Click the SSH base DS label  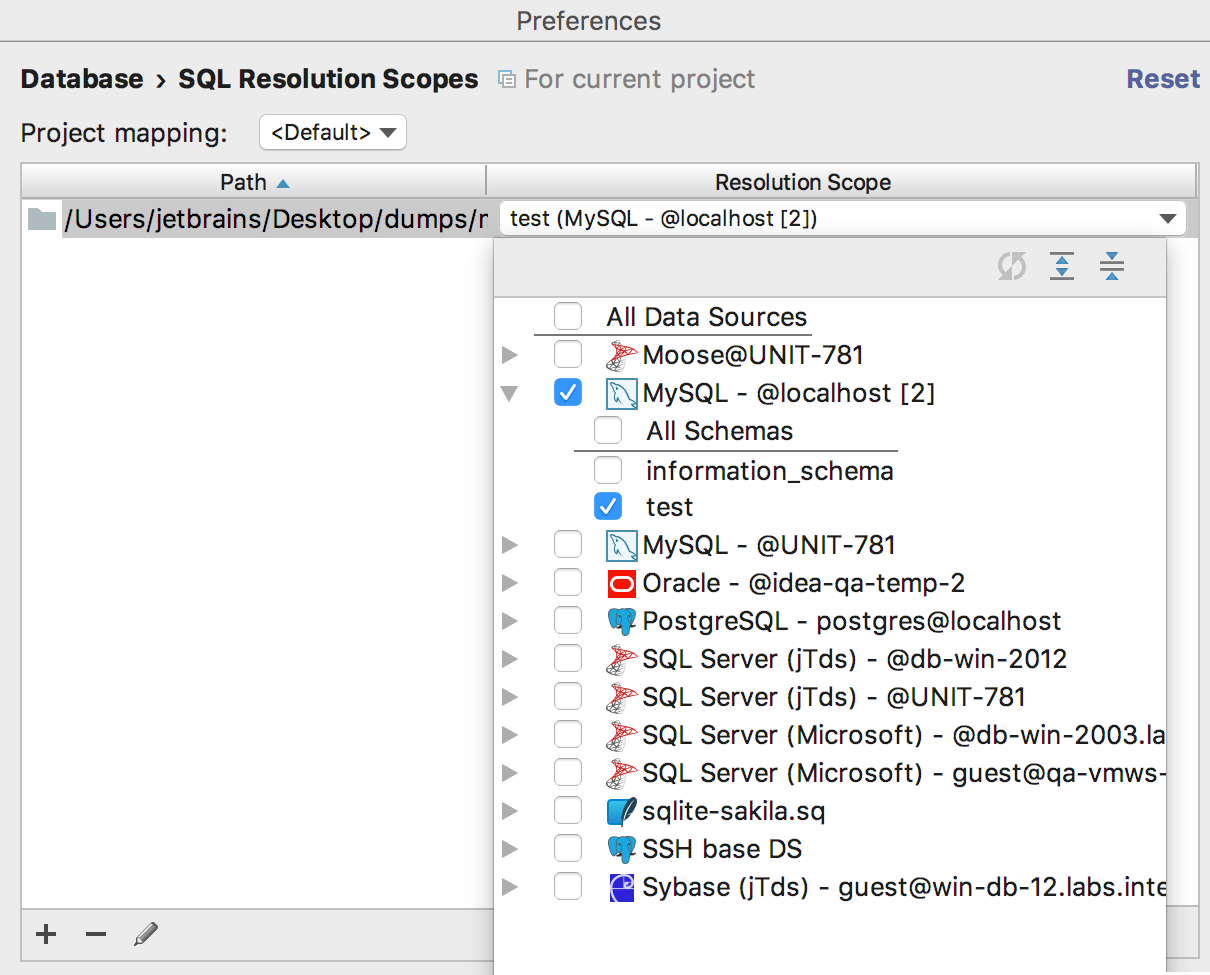point(723,849)
